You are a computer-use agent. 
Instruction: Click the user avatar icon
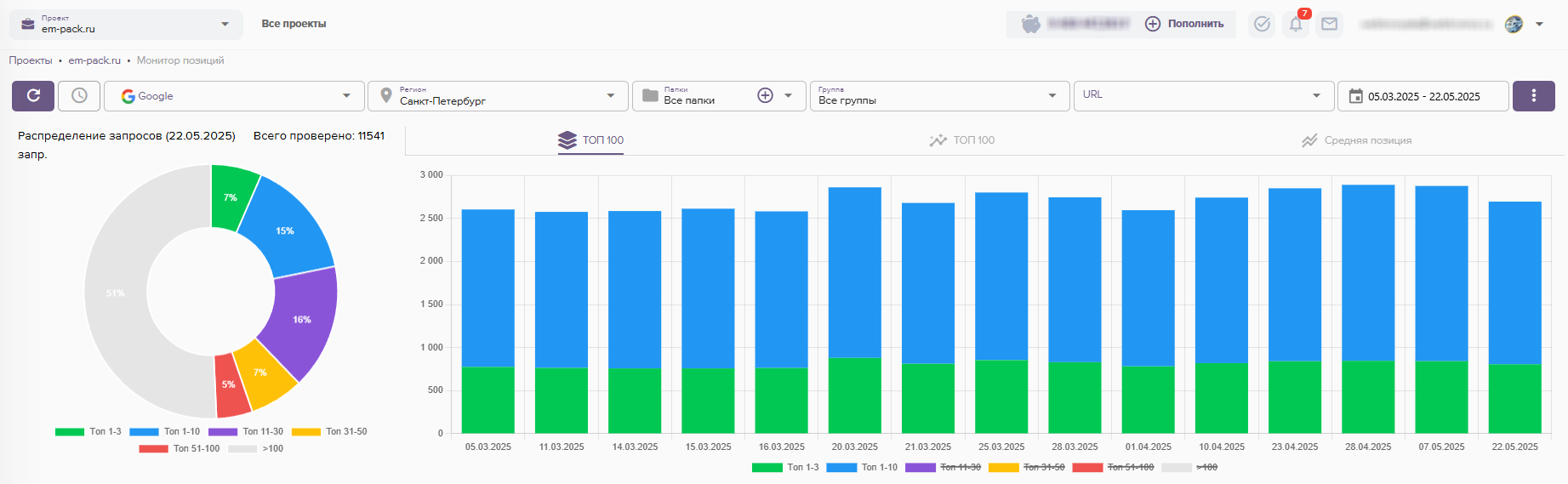click(x=1514, y=24)
